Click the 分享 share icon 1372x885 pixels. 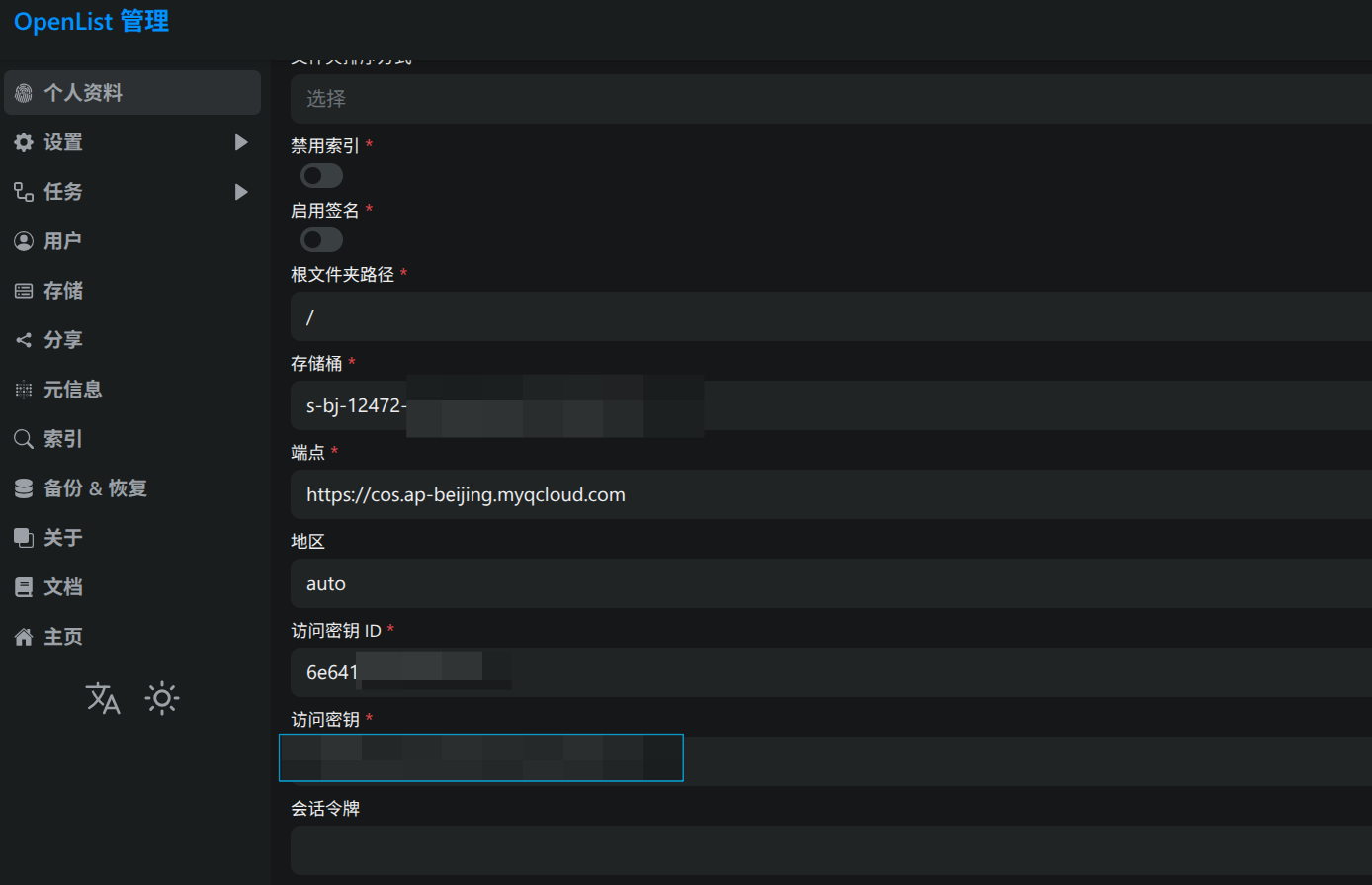pyautogui.click(x=24, y=340)
